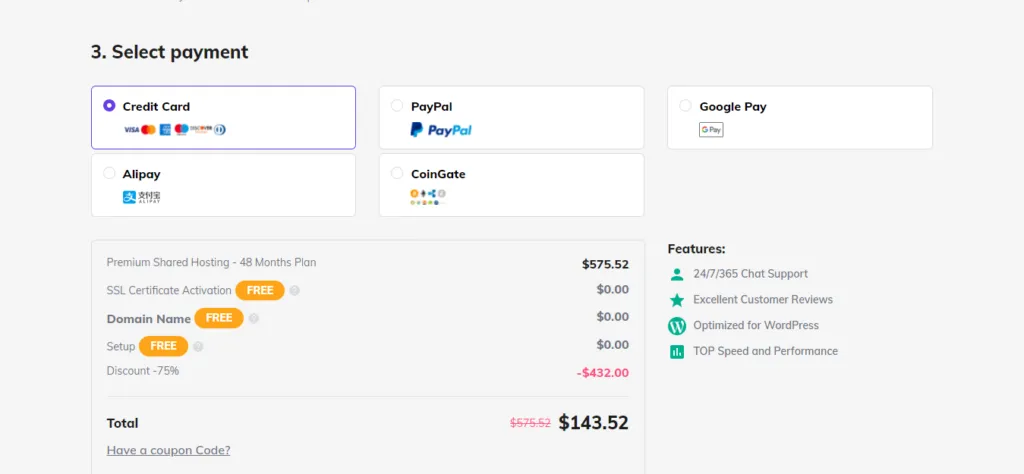
Task: Click the star icon for Customer Reviews
Action: (677, 300)
